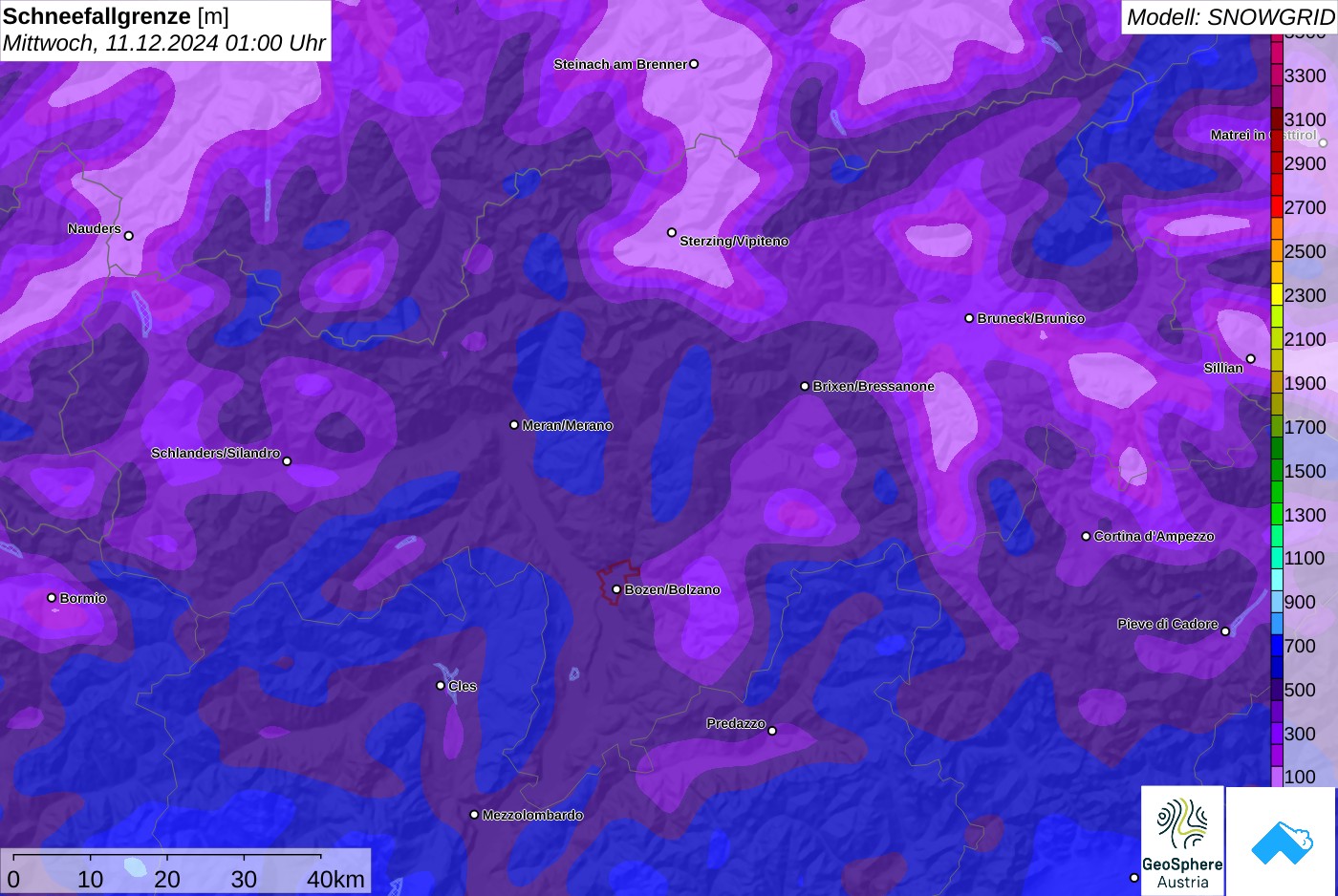The width and height of the screenshot is (1338, 896).
Task: Click the 300 legend value
Action: pyautogui.click(x=1300, y=734)
